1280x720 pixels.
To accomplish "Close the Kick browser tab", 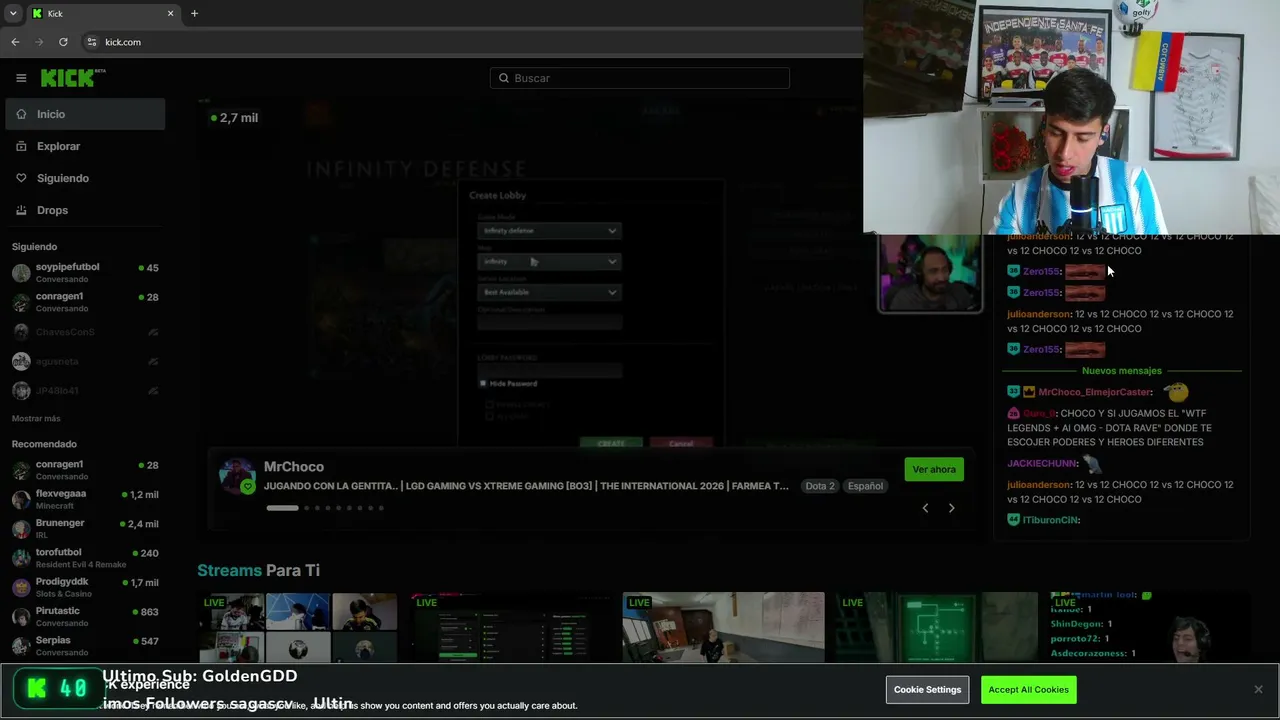I will (x=170, y=13).
